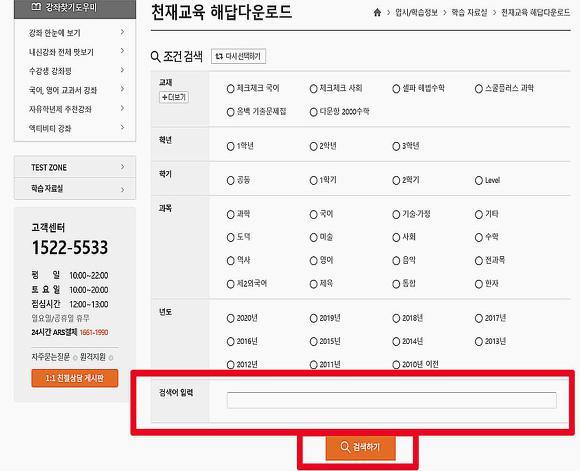This screenshot has height=471, width=580.
Task: Open the 1:1 친절상담 게시판 button
Action: [x=75, y=378]
